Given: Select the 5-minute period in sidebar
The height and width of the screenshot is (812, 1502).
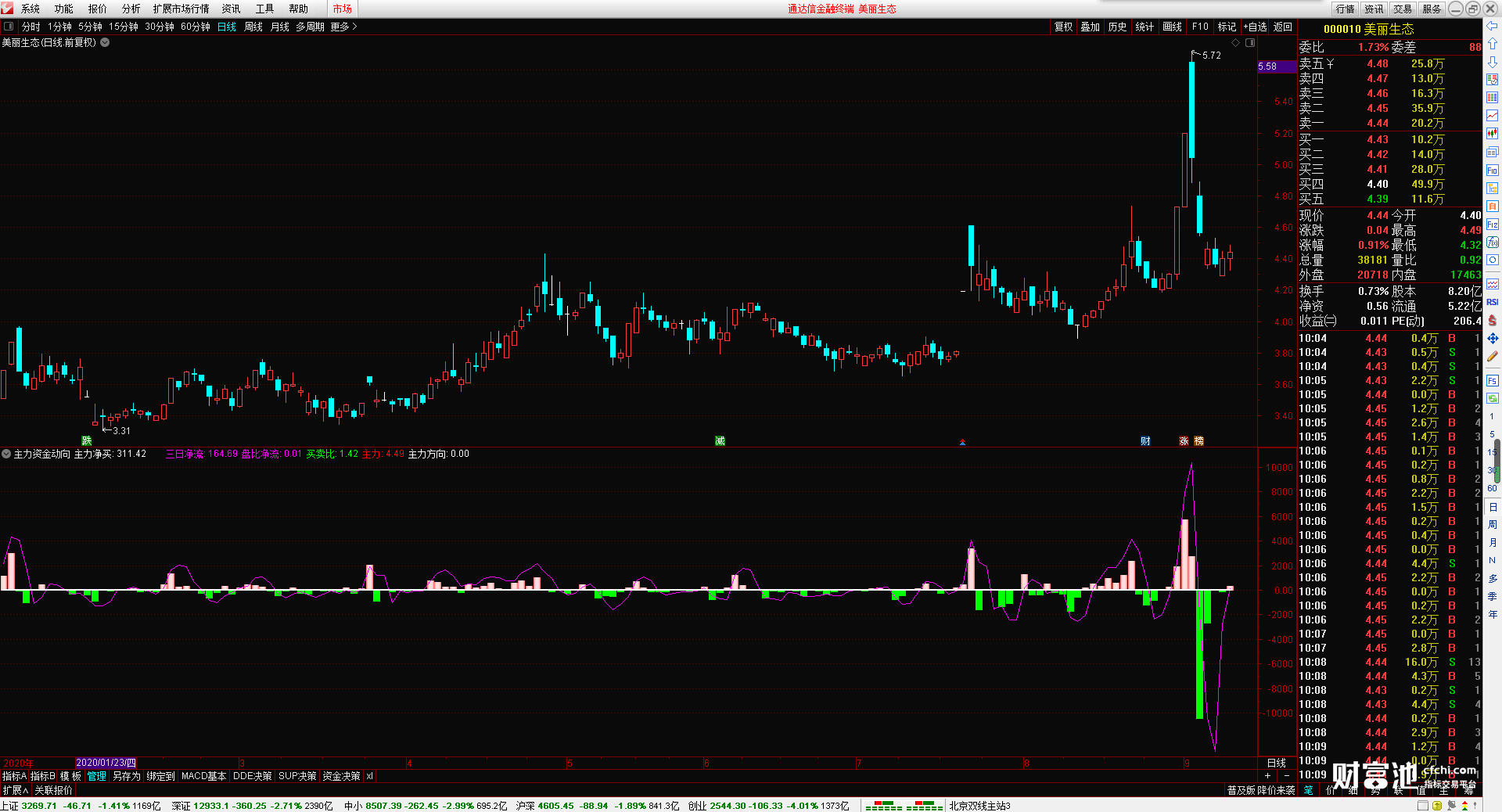Looking at the screenshot, I should coord(1492,434).
